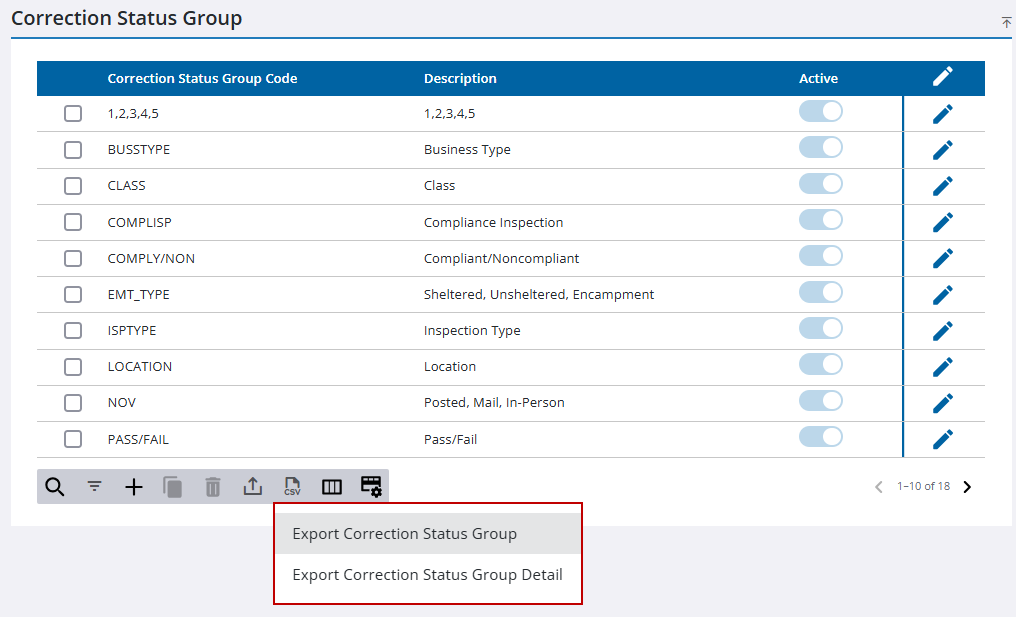Click the CSV export icon

click(292, 487)
